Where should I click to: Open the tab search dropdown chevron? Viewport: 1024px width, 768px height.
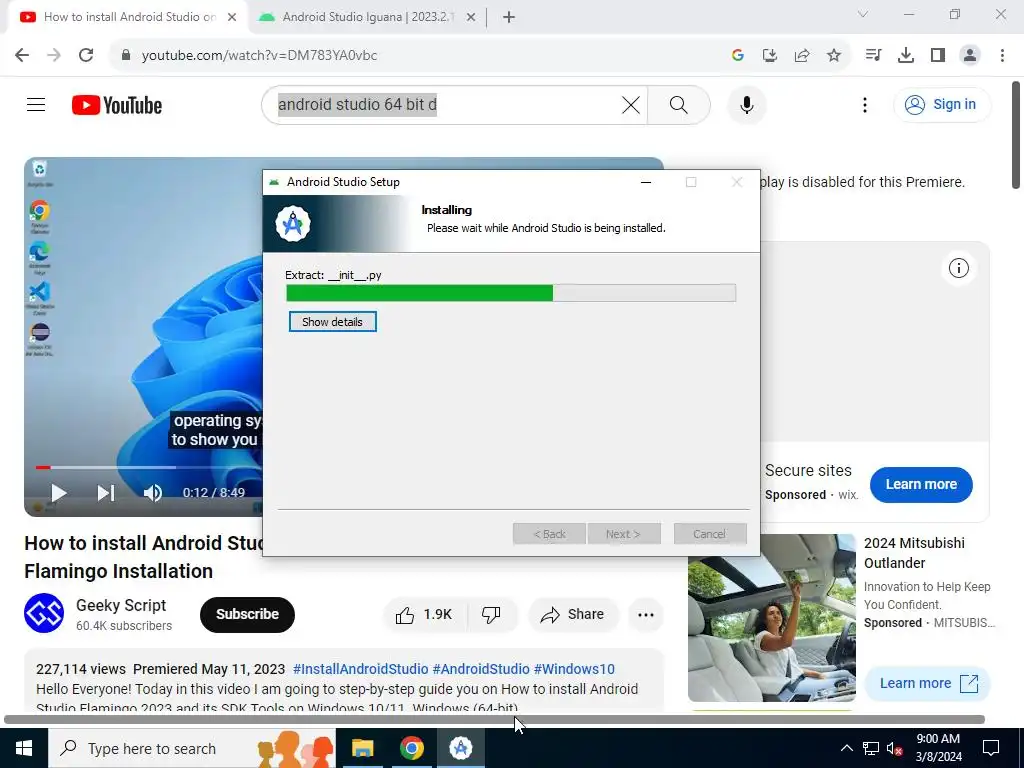pyautogui.click(x=863, y=14)
